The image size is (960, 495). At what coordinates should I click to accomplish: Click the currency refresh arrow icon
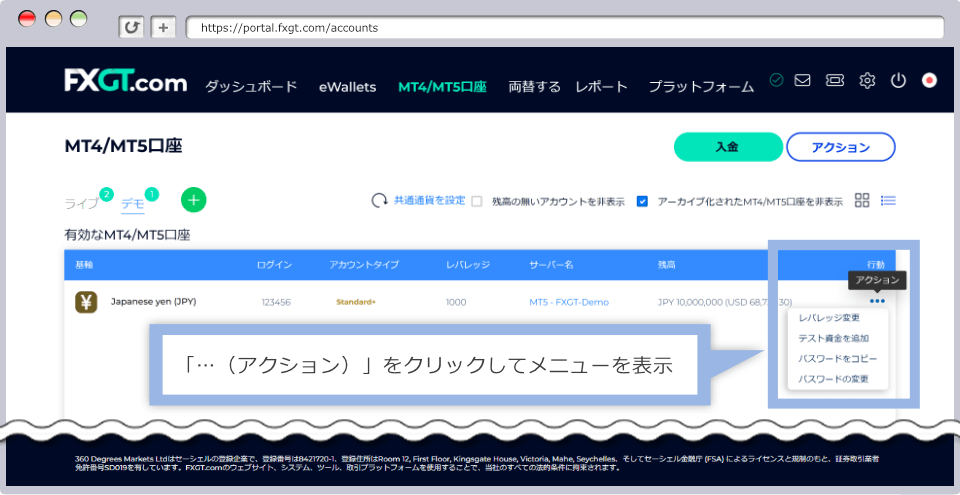(380, 200)
